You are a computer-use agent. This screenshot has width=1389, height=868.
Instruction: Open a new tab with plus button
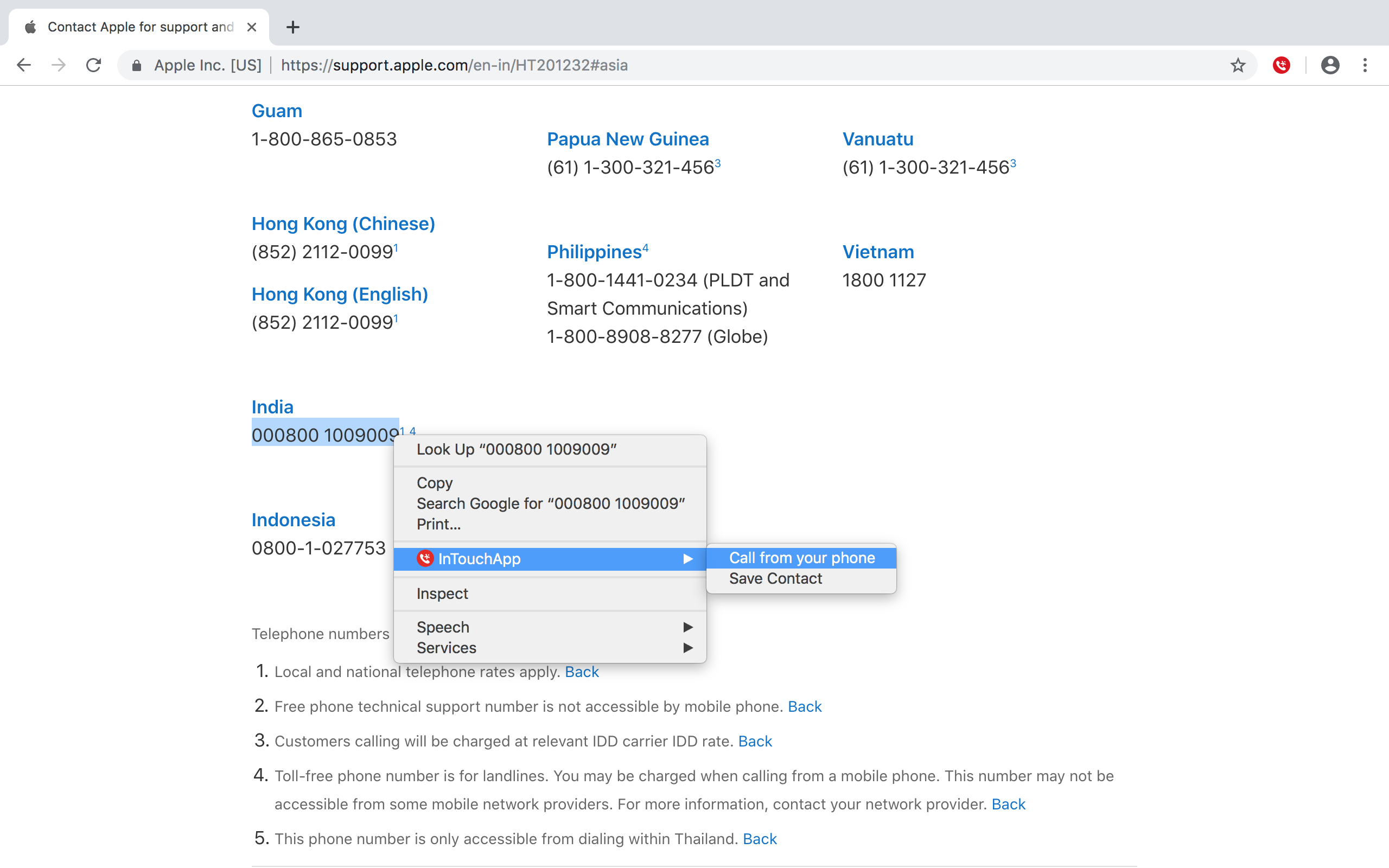293,27
